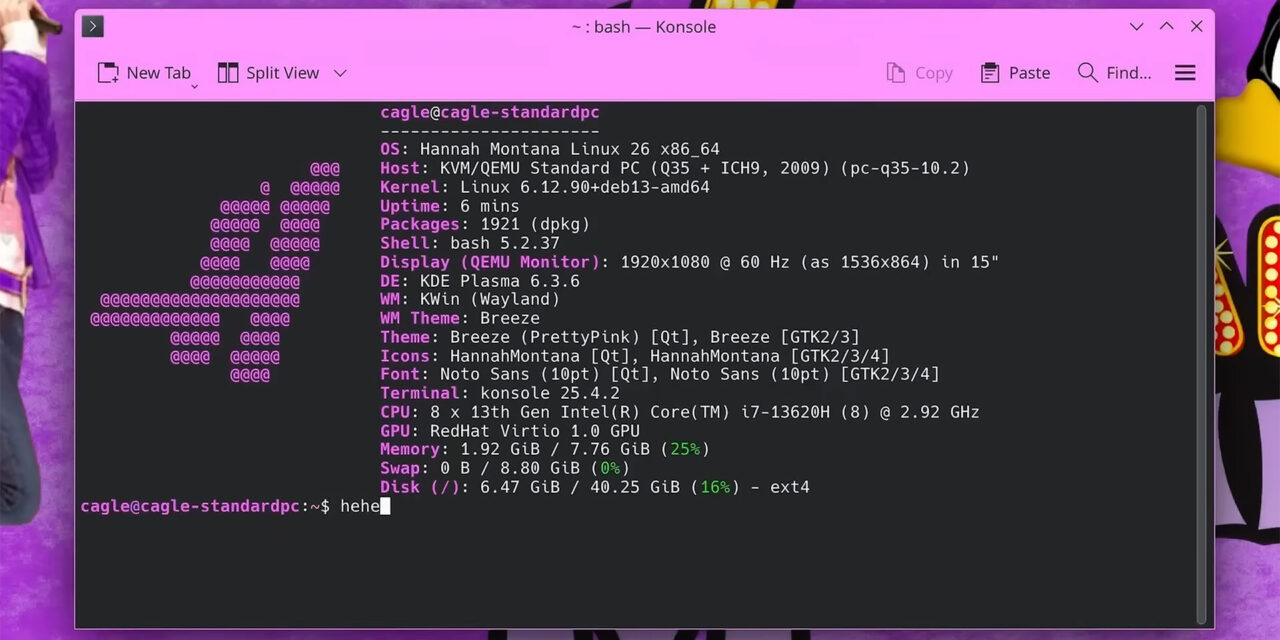The height and width of the screenshot is (640, 1280).
Task: Click the "Font: Noto Sans (10pt)" line
Action: point(660,374)
